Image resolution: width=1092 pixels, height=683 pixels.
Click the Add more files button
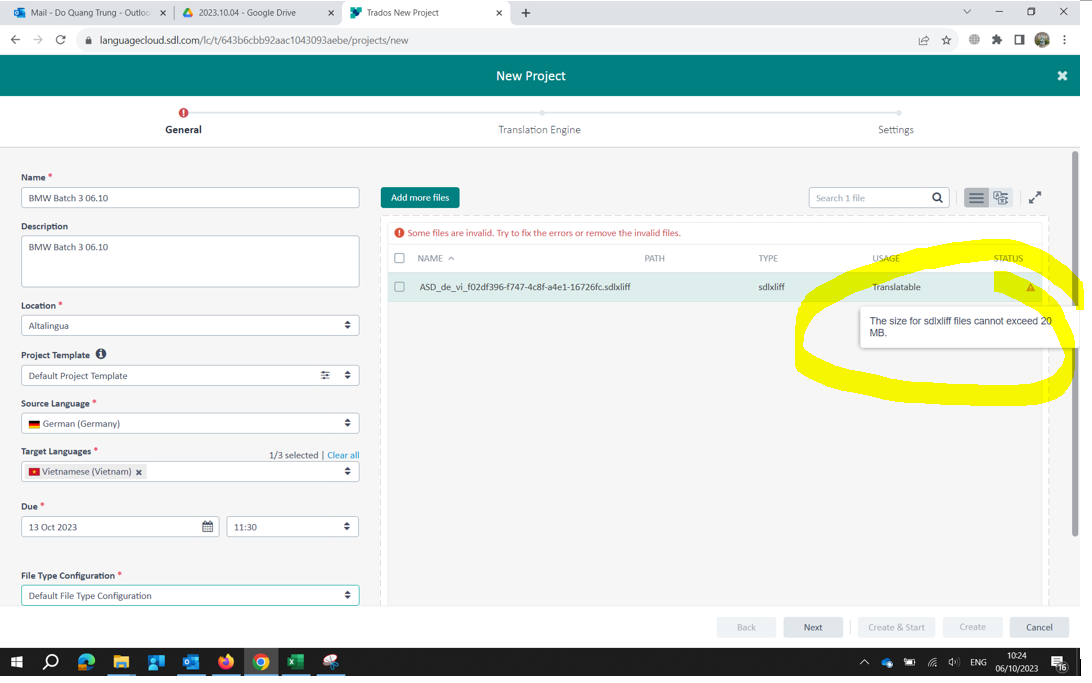(x=420, y=198)
